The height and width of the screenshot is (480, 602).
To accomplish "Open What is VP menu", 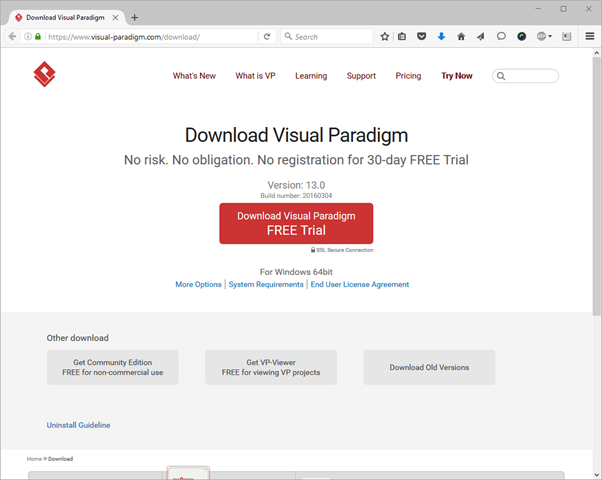I will pyautogui.click(x=255, y=76).
